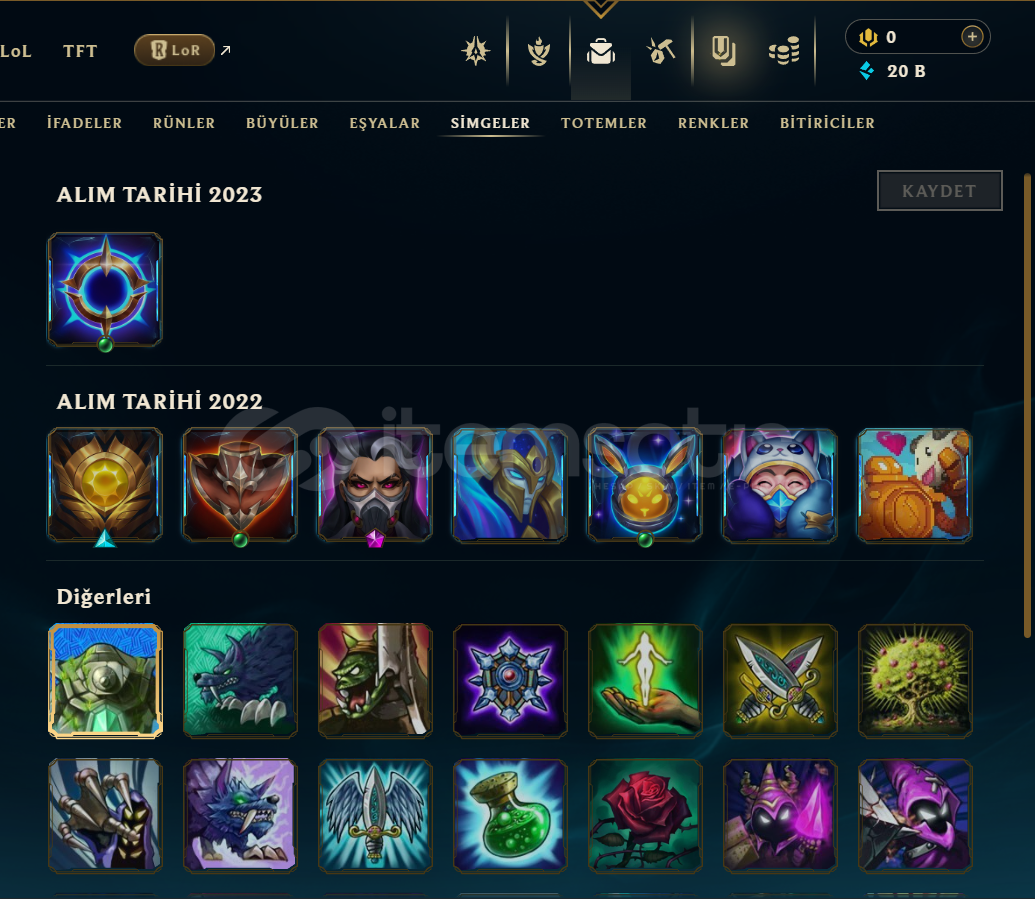Open the Profile crest icon
The height and width of the screenshot is (899, 1035).
539,51
